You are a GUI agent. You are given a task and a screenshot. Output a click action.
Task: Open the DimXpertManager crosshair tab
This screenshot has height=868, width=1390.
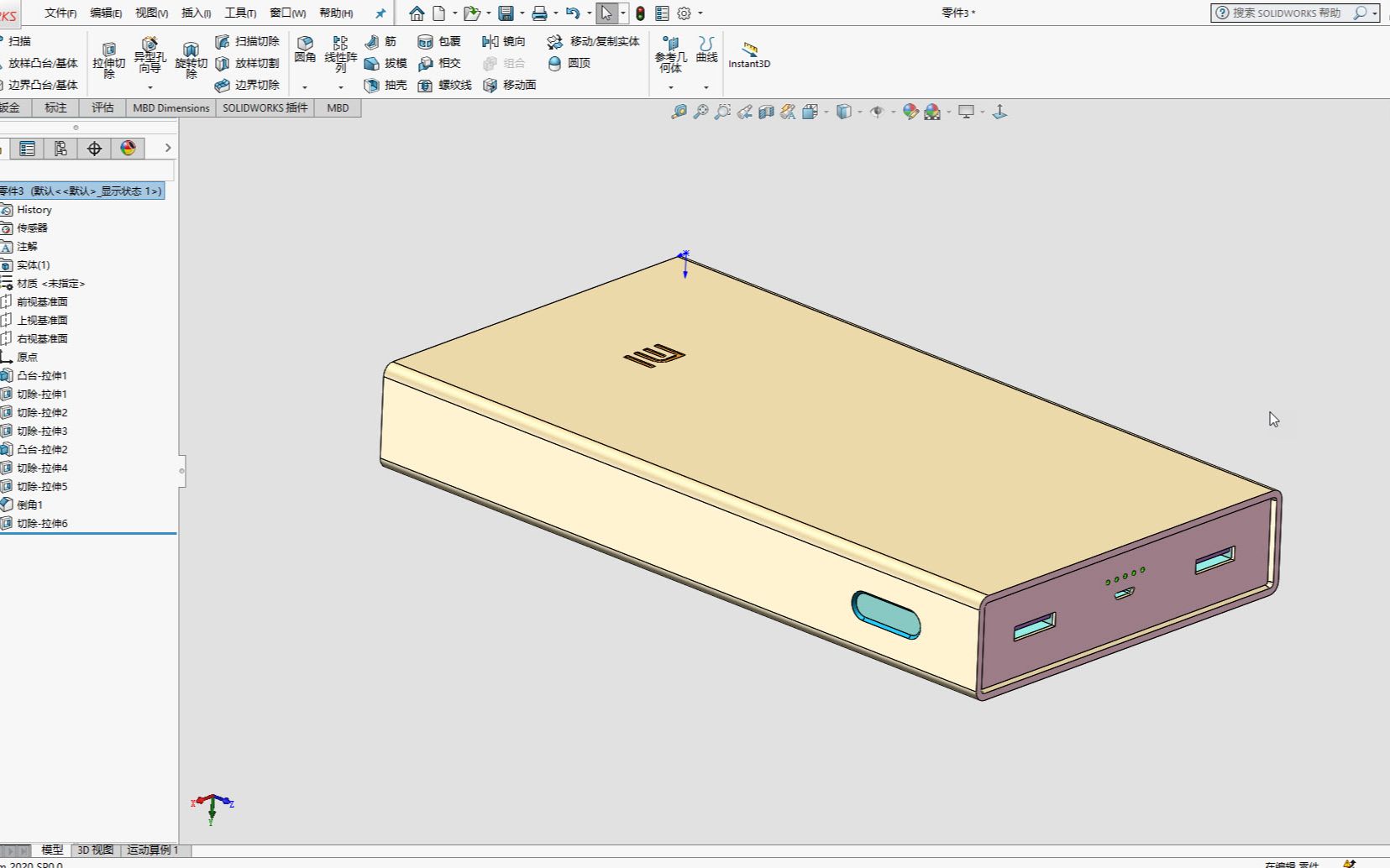pyautogui.click(x=94, y=149)
